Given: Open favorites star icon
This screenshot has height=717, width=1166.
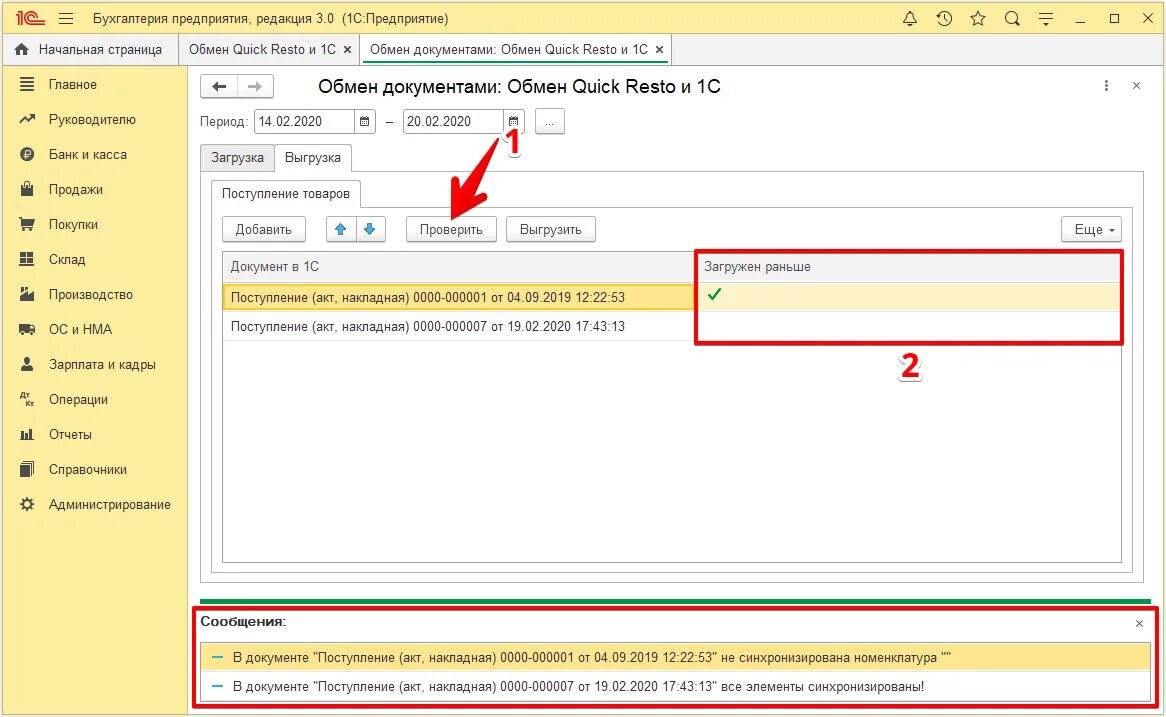Looking at the screenshot, I should click(978, 19).
